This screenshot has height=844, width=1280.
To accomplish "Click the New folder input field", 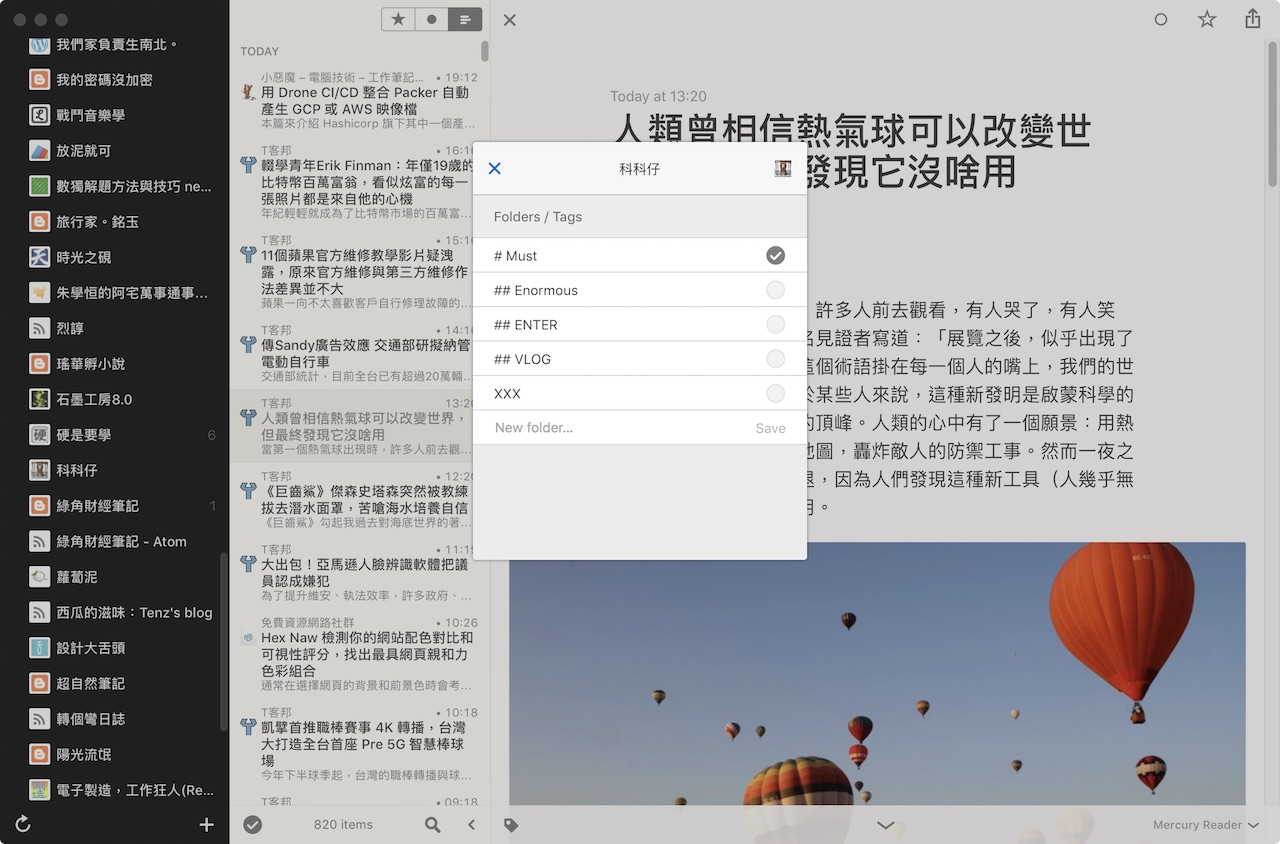I will tap(615, 428).
